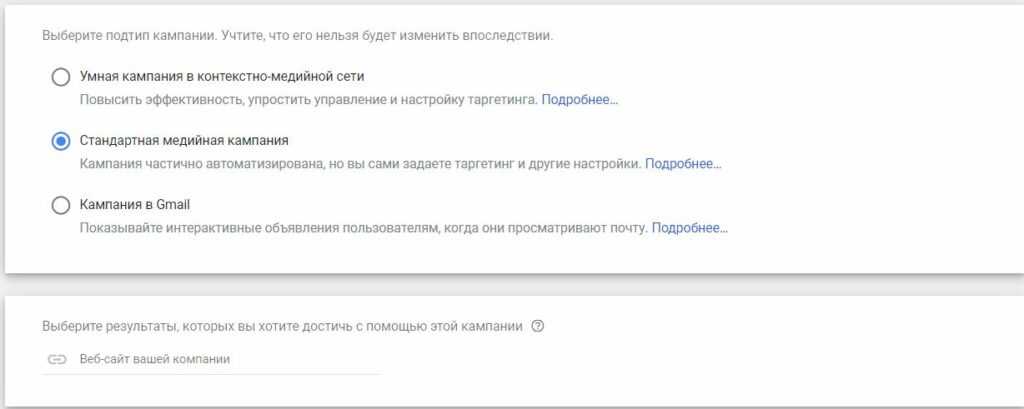The height and width of the screenshot is (409, 1024).
Task: Open Подробнее link for the Gmail campaign
Action: [690, 228]
